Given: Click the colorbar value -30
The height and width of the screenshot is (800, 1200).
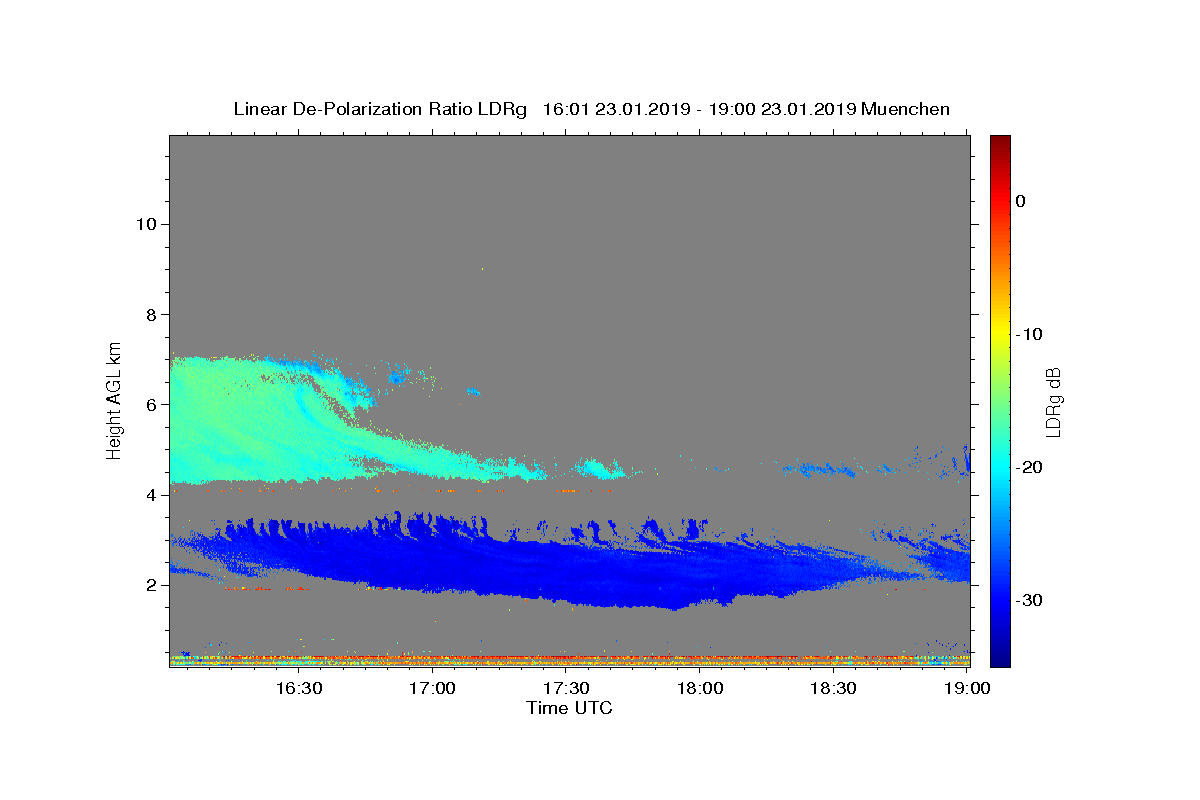Looking at the screenshot, I should [x=1031, y=600].
